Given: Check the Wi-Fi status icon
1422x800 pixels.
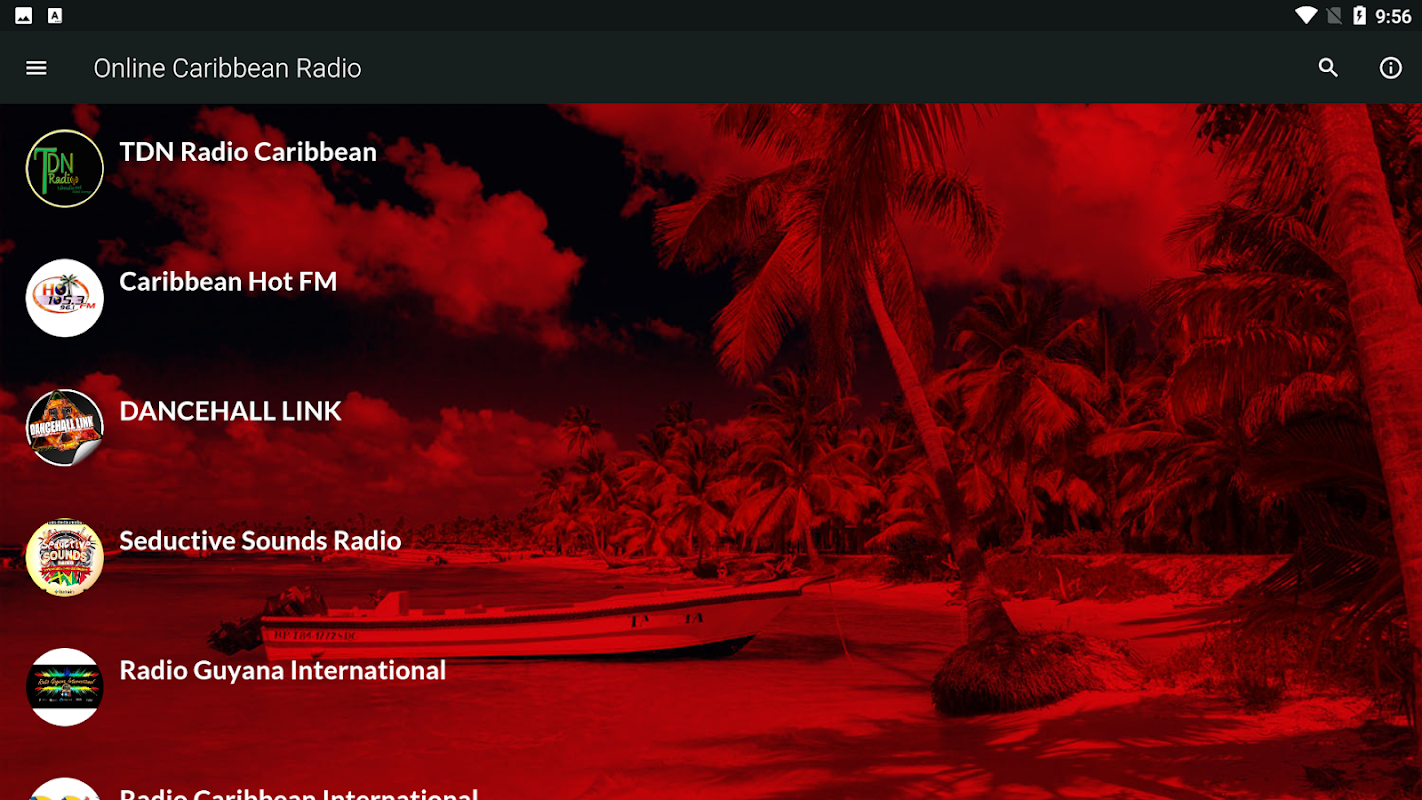Looking at the screenshot, I should pos(1306,15).
